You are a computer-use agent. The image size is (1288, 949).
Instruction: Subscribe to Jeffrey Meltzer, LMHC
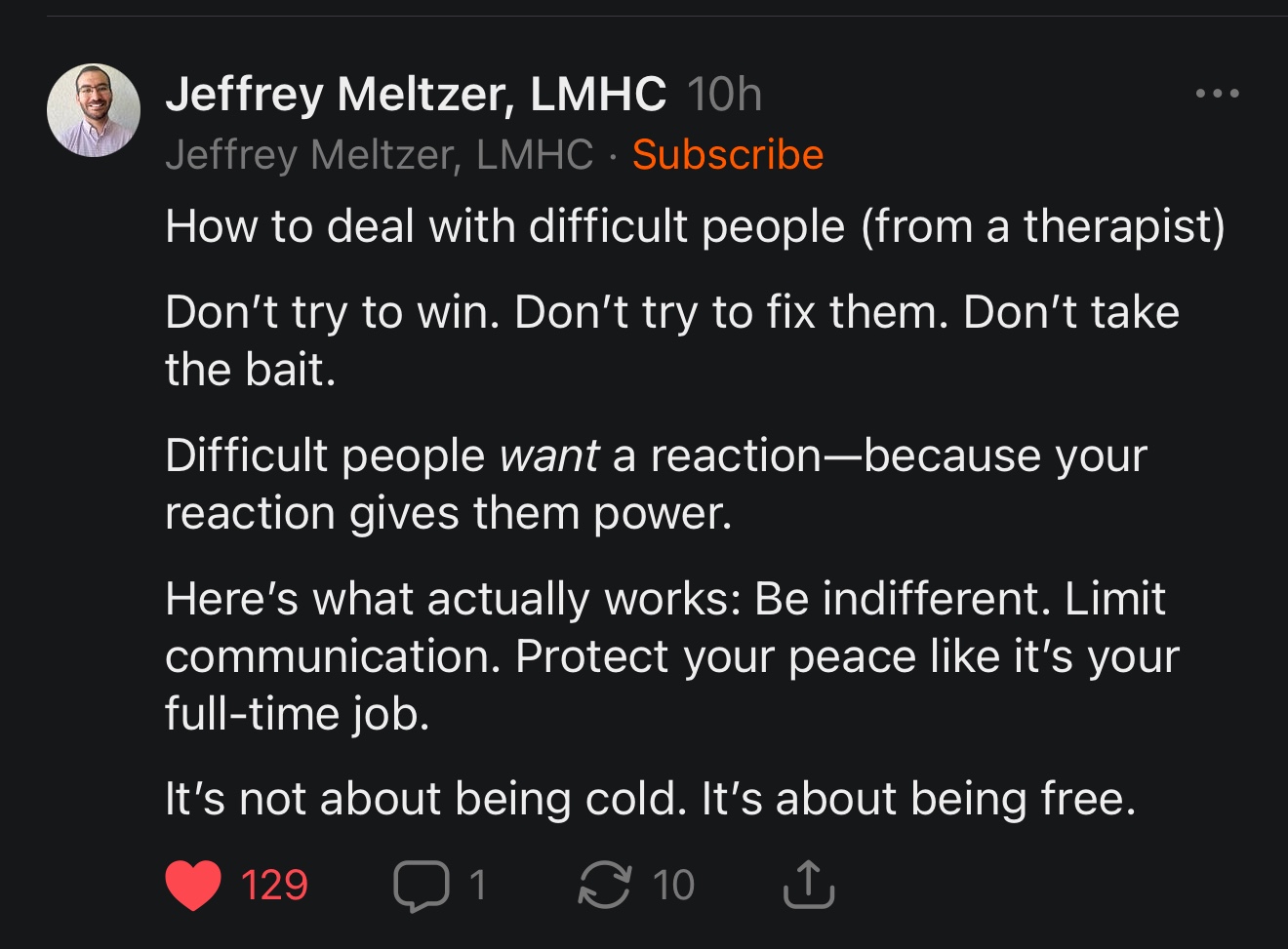[x=728, y=154]
